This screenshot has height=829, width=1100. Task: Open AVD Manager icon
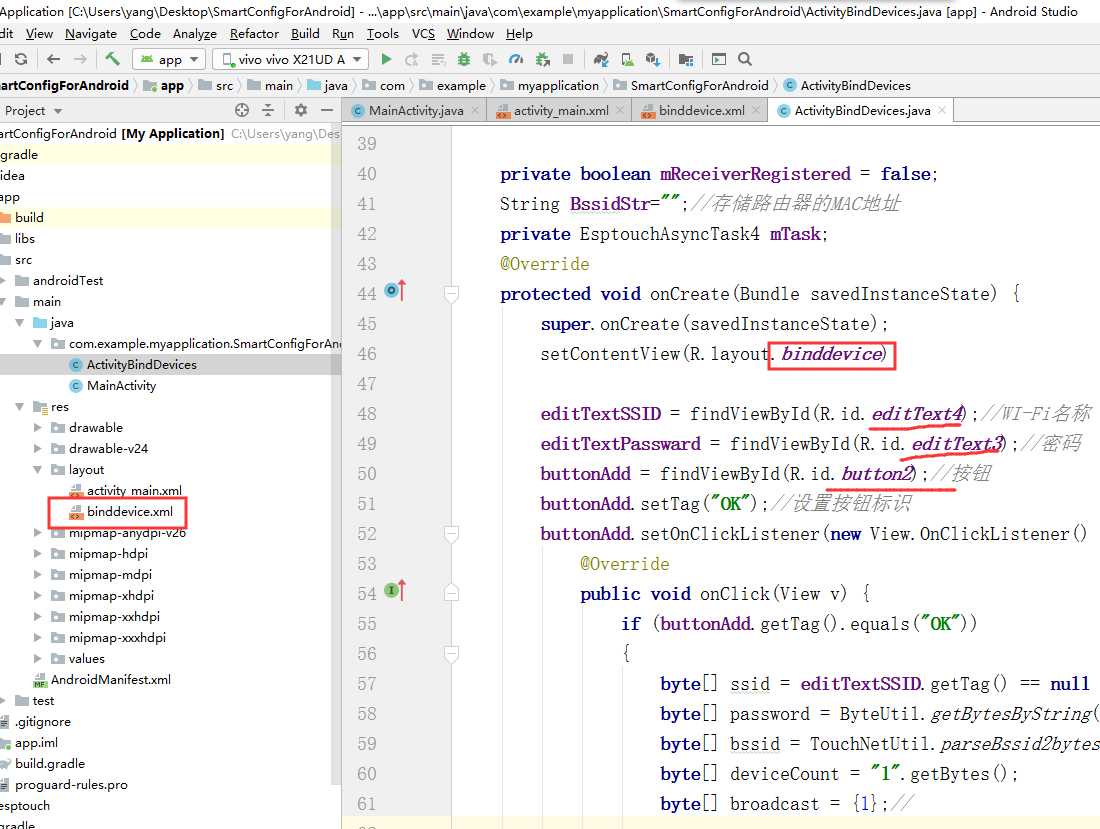pos(627,60)
